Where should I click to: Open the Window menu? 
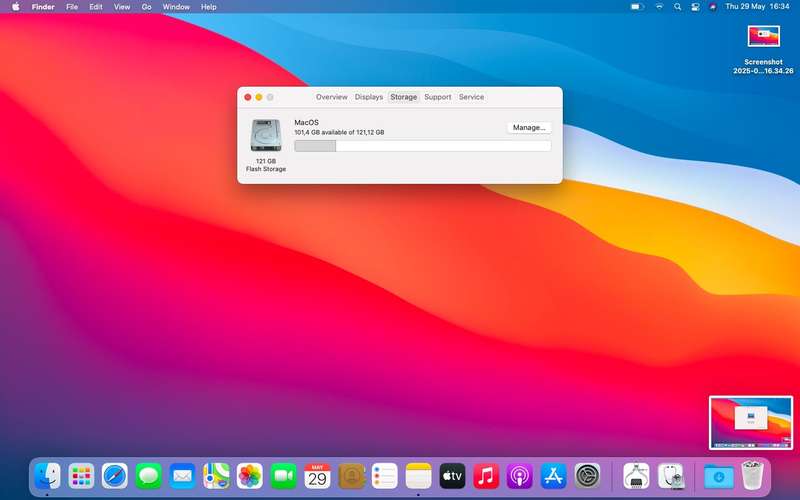pyautogui.click(x=176, y=7)
